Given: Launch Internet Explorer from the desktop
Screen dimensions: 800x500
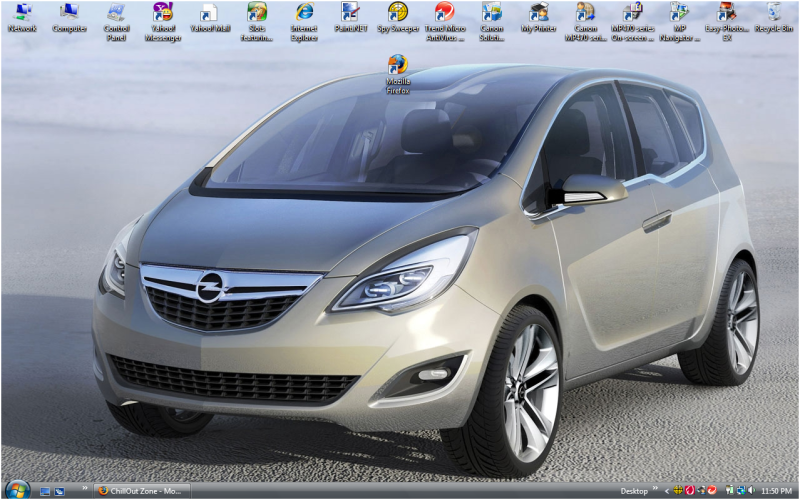Looking at the screenshot, I should (x=304, y=14).
